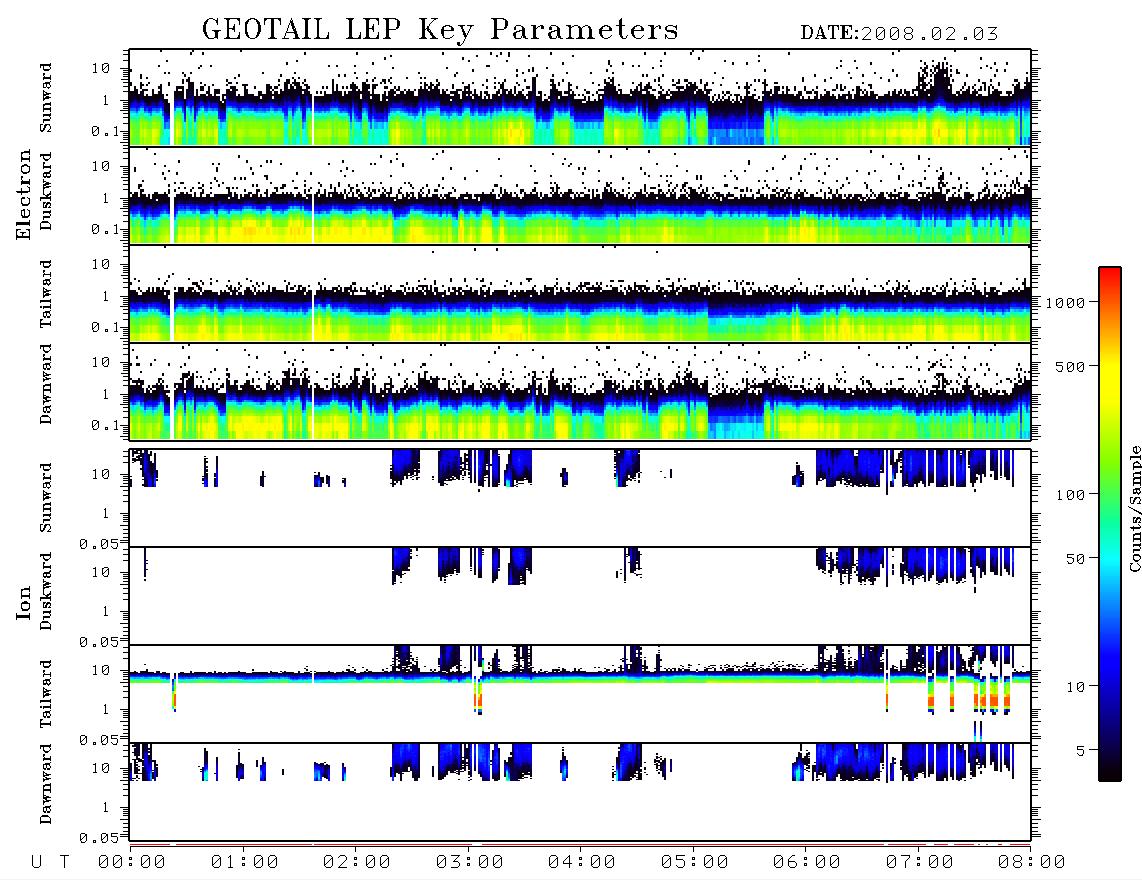Viewport: 1142px width, 880px height.
Task: Select the Ion Dawnward spectrogram panel
Action: 580,792
